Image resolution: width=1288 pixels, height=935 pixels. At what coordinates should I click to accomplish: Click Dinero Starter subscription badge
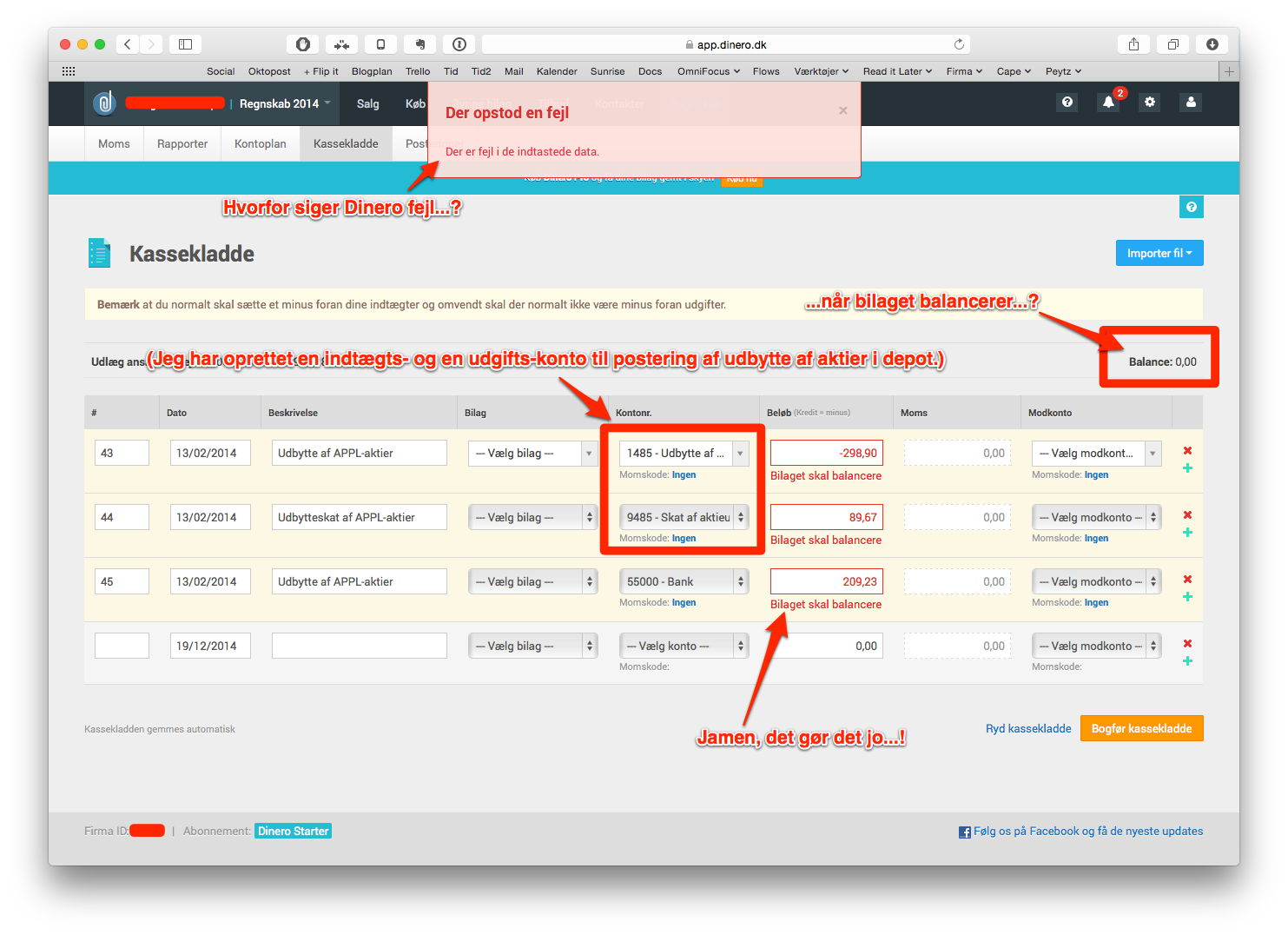[x=294, y=831]
